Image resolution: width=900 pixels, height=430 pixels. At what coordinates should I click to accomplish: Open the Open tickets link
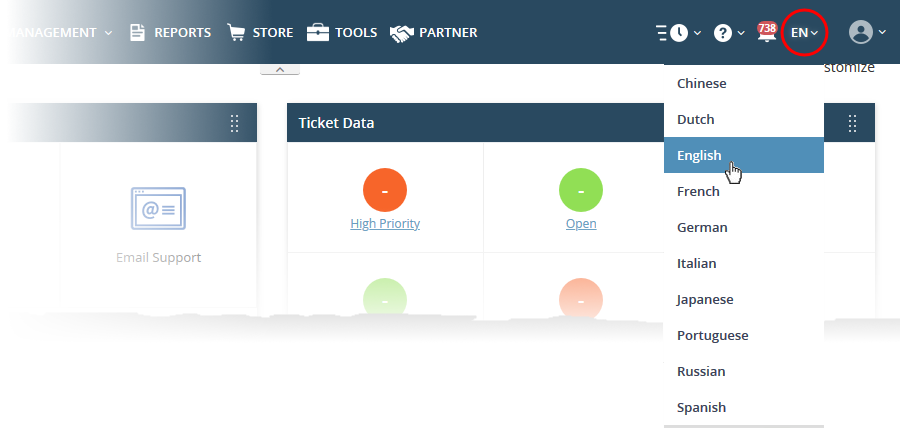pos(581,223)
